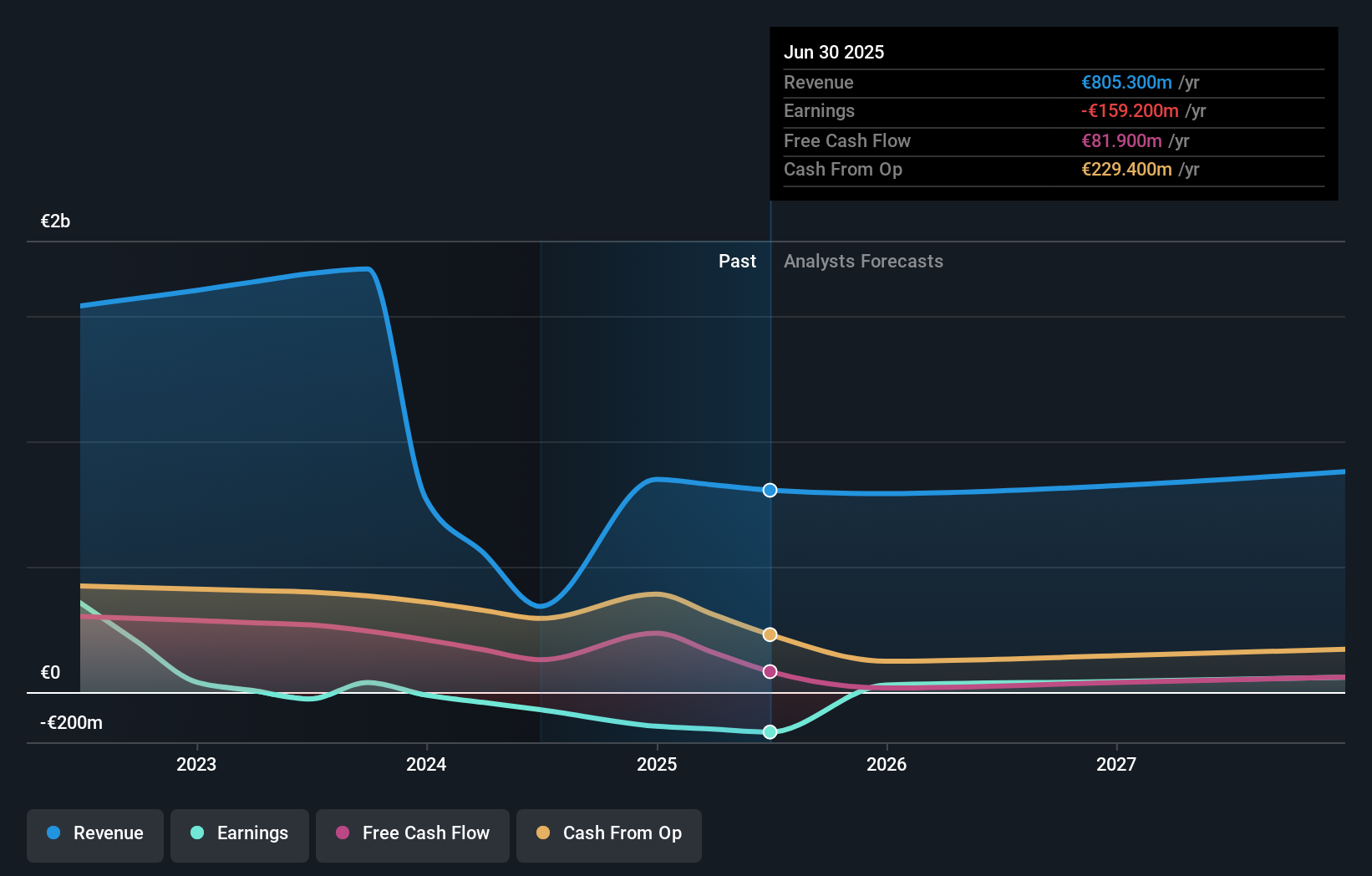Click the Past section label
This screenshot has width=1372, height=876.
click(737, 262)
